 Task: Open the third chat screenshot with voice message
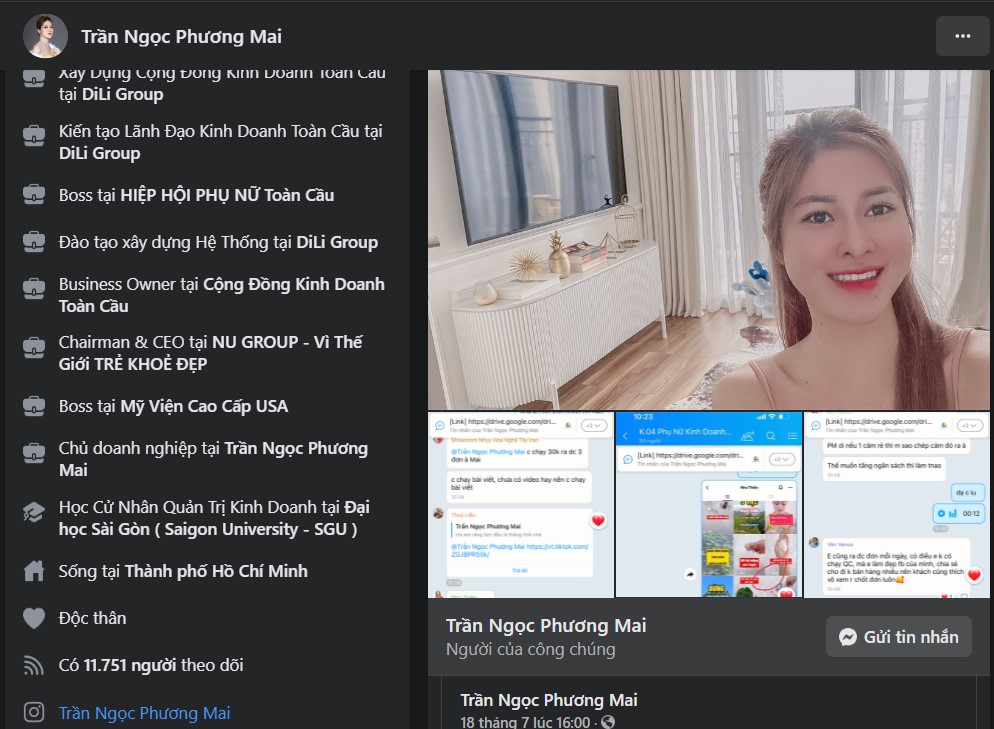click(x=896, y=505)
